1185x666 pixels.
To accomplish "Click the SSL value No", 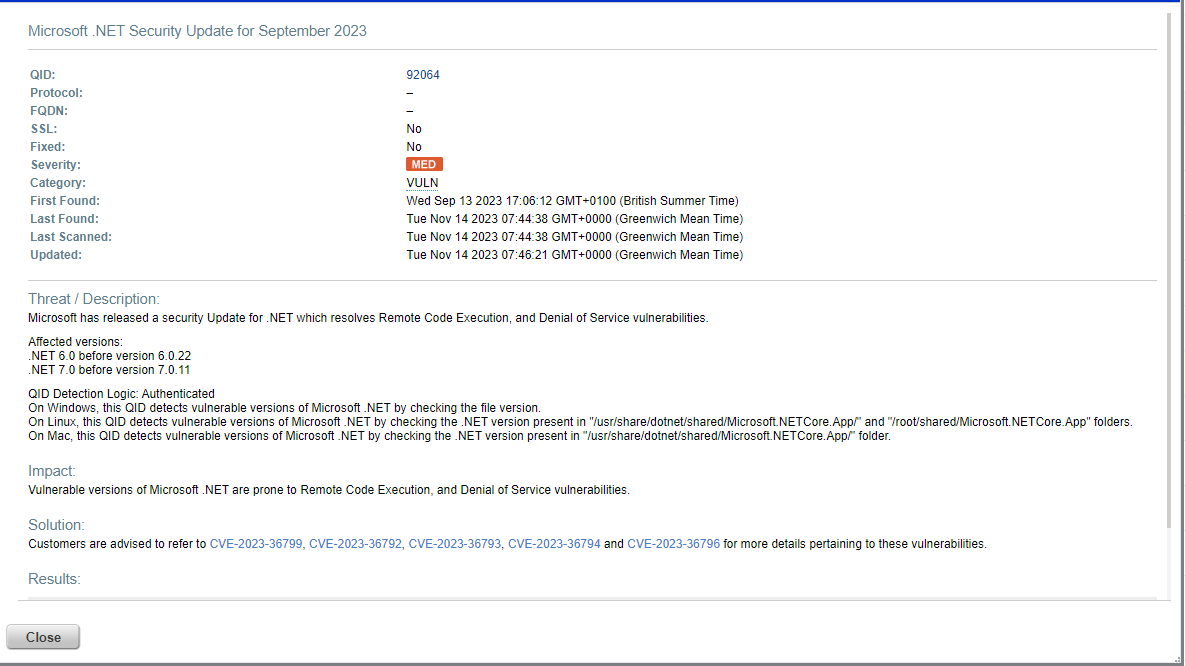I will click(413, 129).
